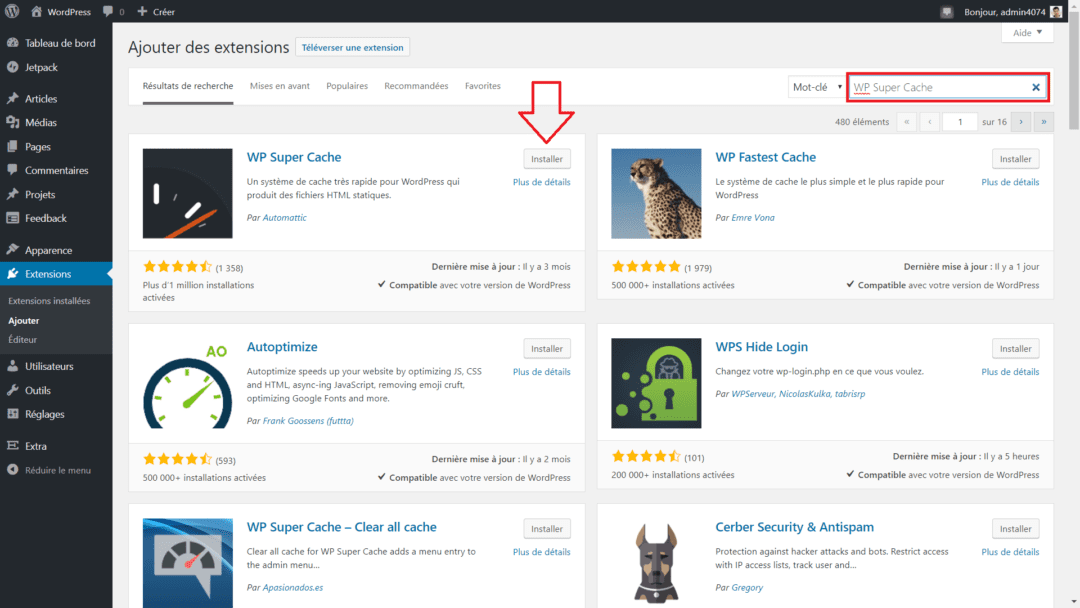Install the WP Fastest Cache plugin
This screenshot has width=1080, height=608.
tap(1016, 159)
